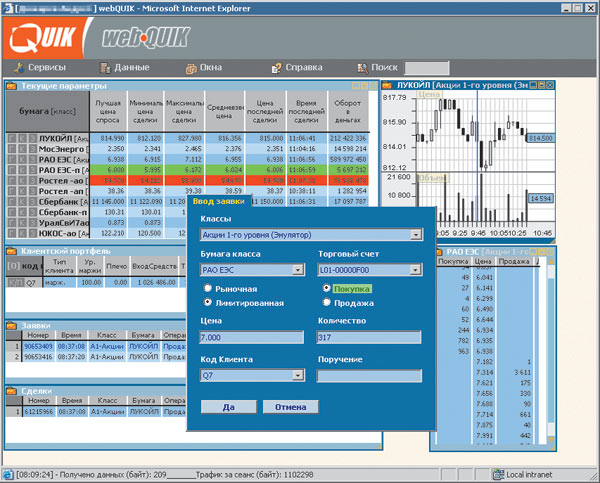Click the Бумага [класс] column header
This screenshot has height=483, width=600.
[47, 111]
